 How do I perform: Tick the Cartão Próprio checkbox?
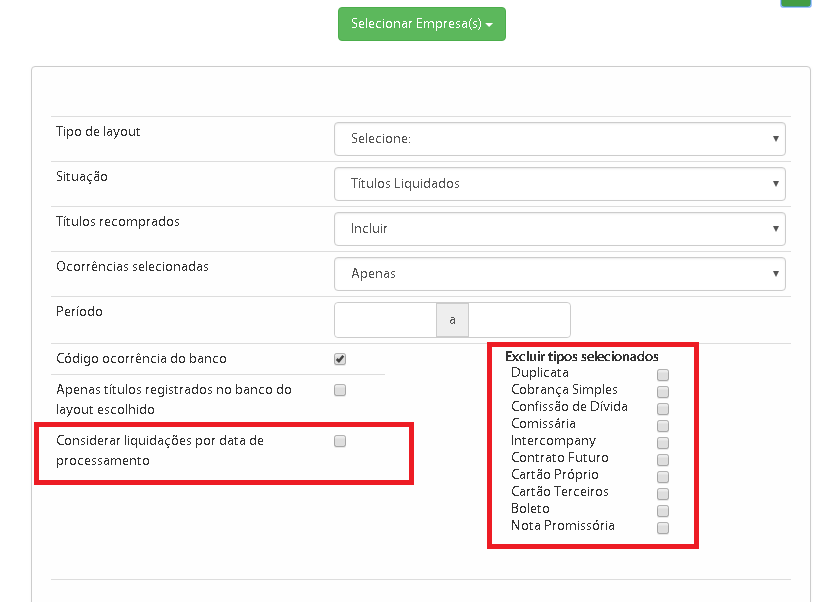(x=663, y=477)
